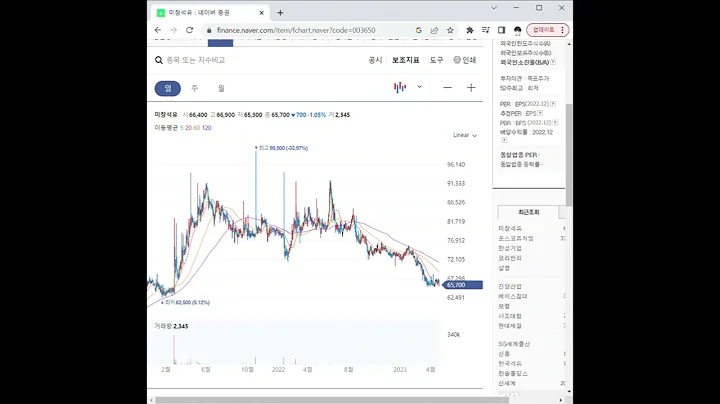
Task: Expand the 외국인소진율(B/A) help icon
Action: (x=553, y=62)
